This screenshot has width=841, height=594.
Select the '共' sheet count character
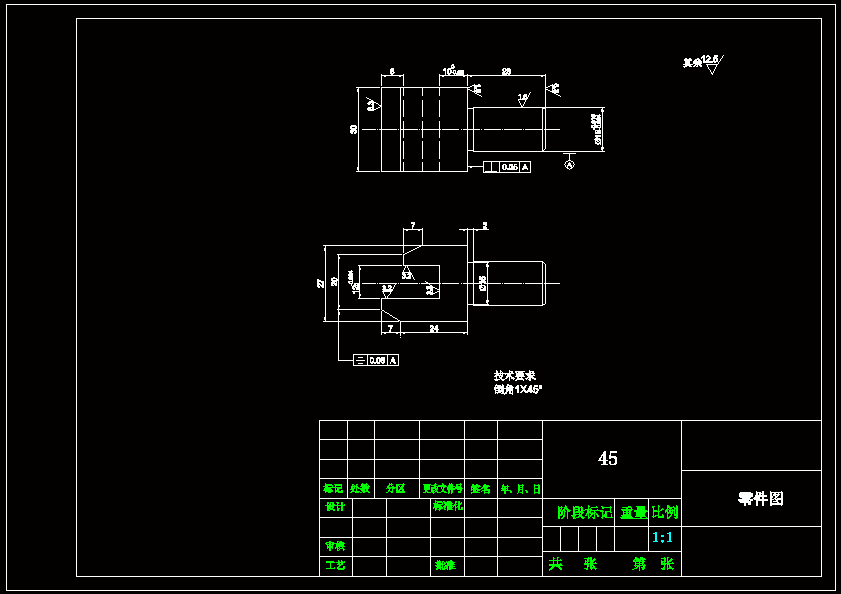pos(556,563)
